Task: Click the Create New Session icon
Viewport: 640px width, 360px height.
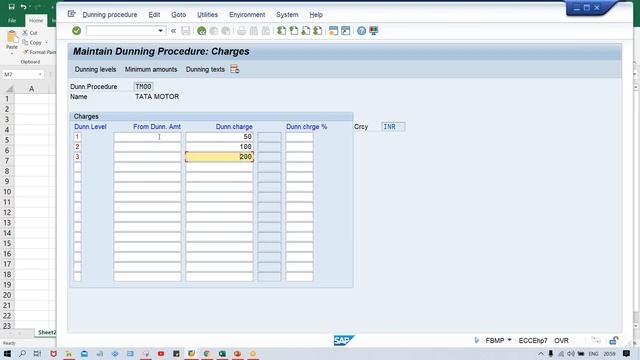Action: pos(333,31)
